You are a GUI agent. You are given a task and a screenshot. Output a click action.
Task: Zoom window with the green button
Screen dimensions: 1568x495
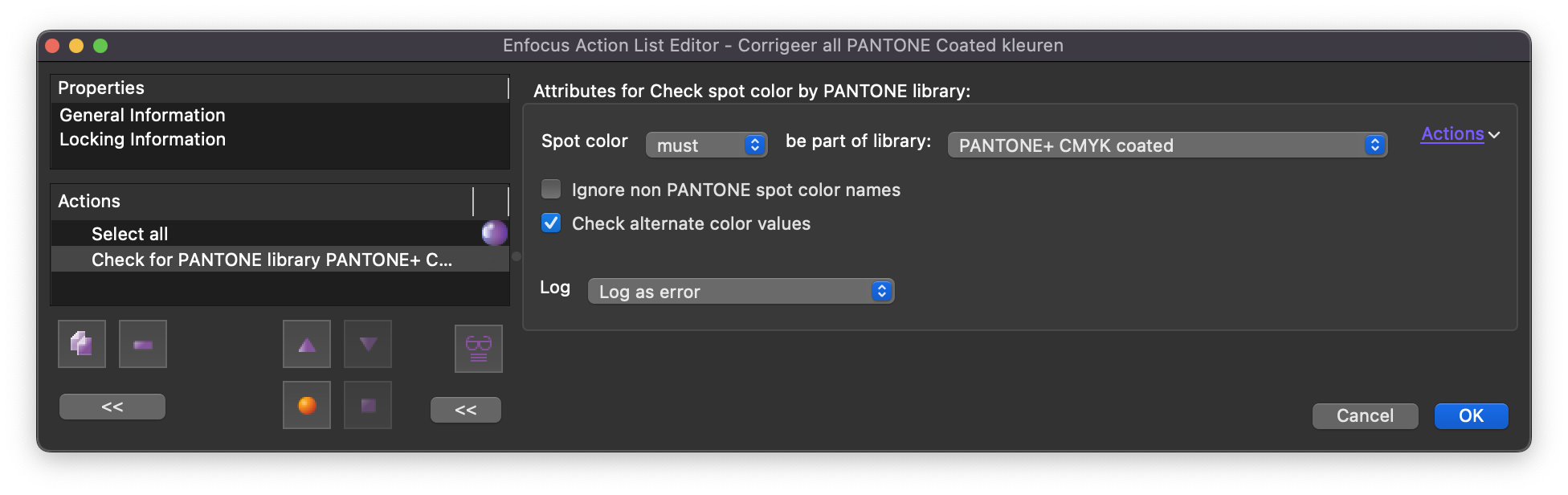coord(100,46)
